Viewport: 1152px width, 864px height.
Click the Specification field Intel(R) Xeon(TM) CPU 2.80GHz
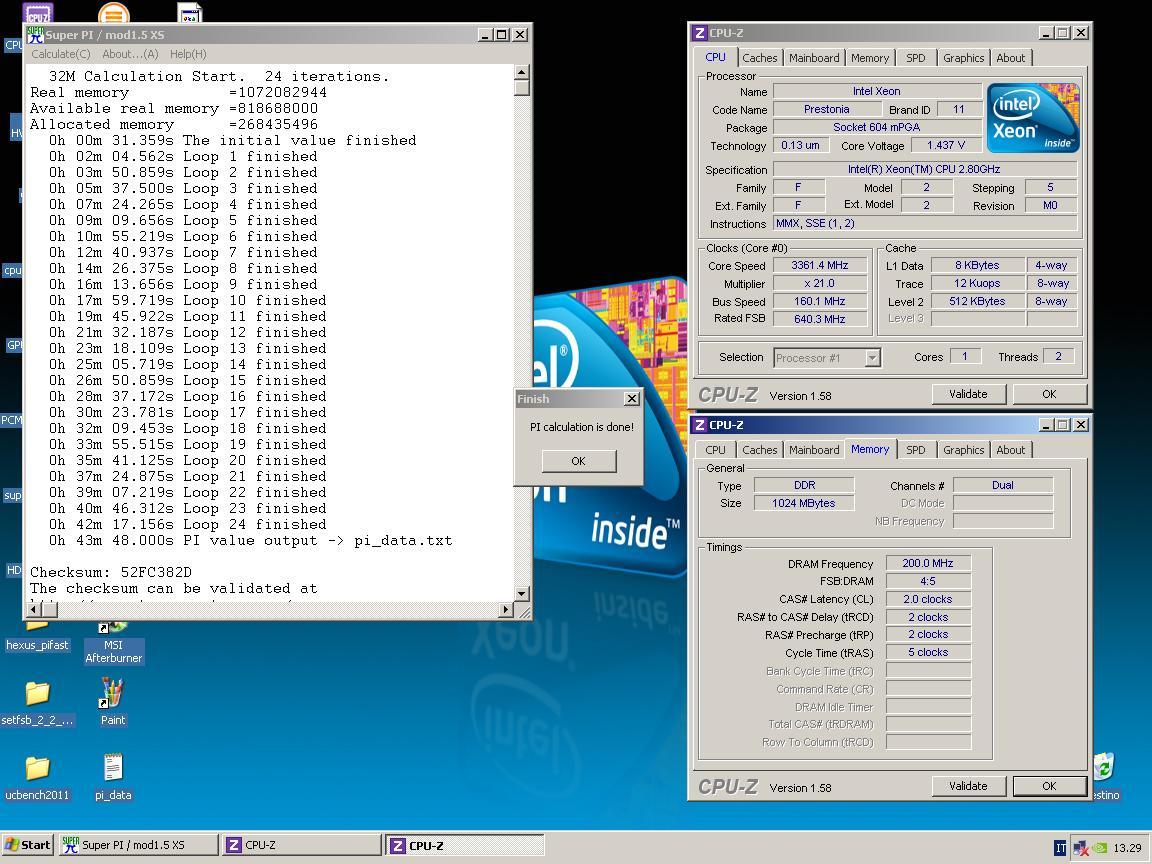pyautogui.click(x=924, y=170)
